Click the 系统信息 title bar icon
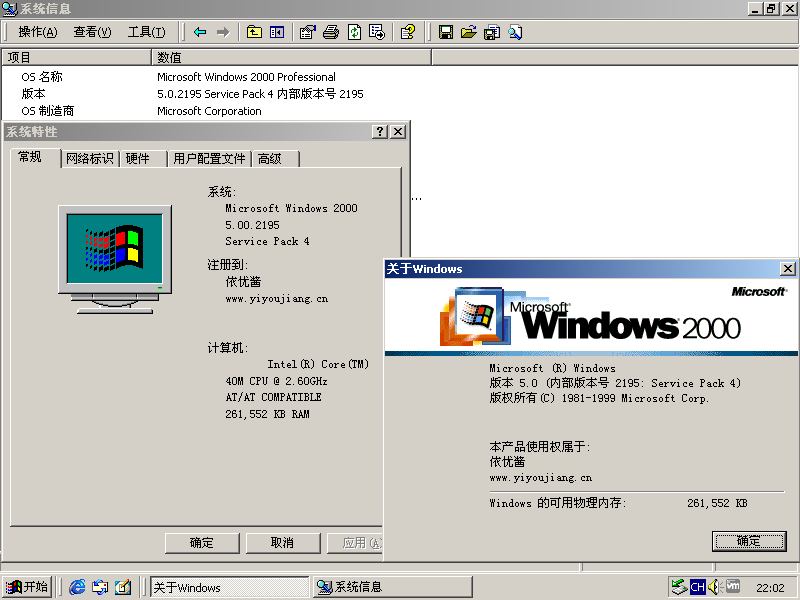 tap(10, 9)
